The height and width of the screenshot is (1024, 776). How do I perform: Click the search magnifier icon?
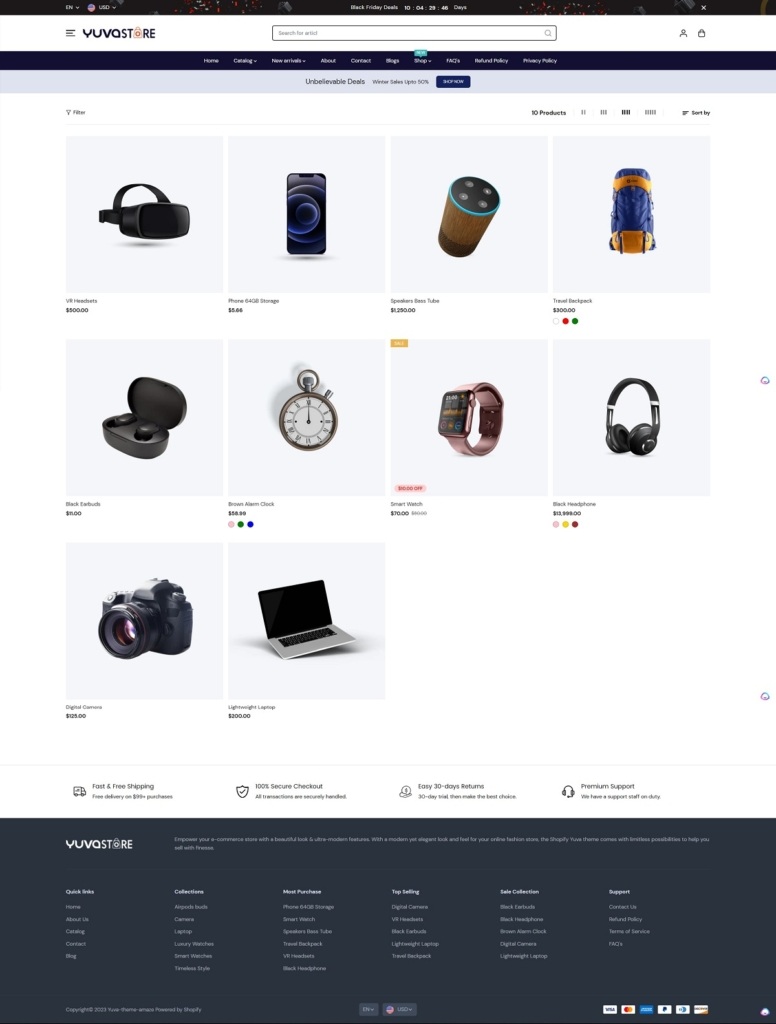point(547,33)
